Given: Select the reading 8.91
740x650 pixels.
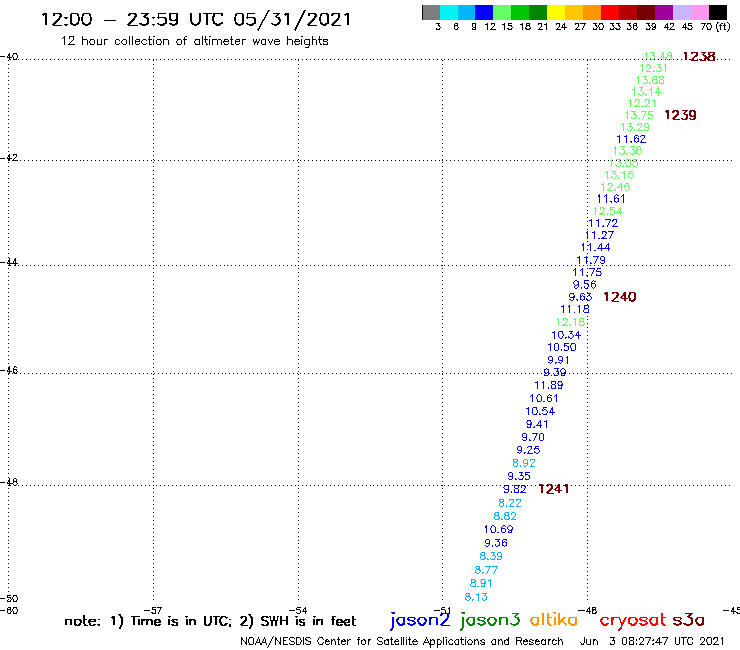Looking at the screenshot, I should [481, 583].
